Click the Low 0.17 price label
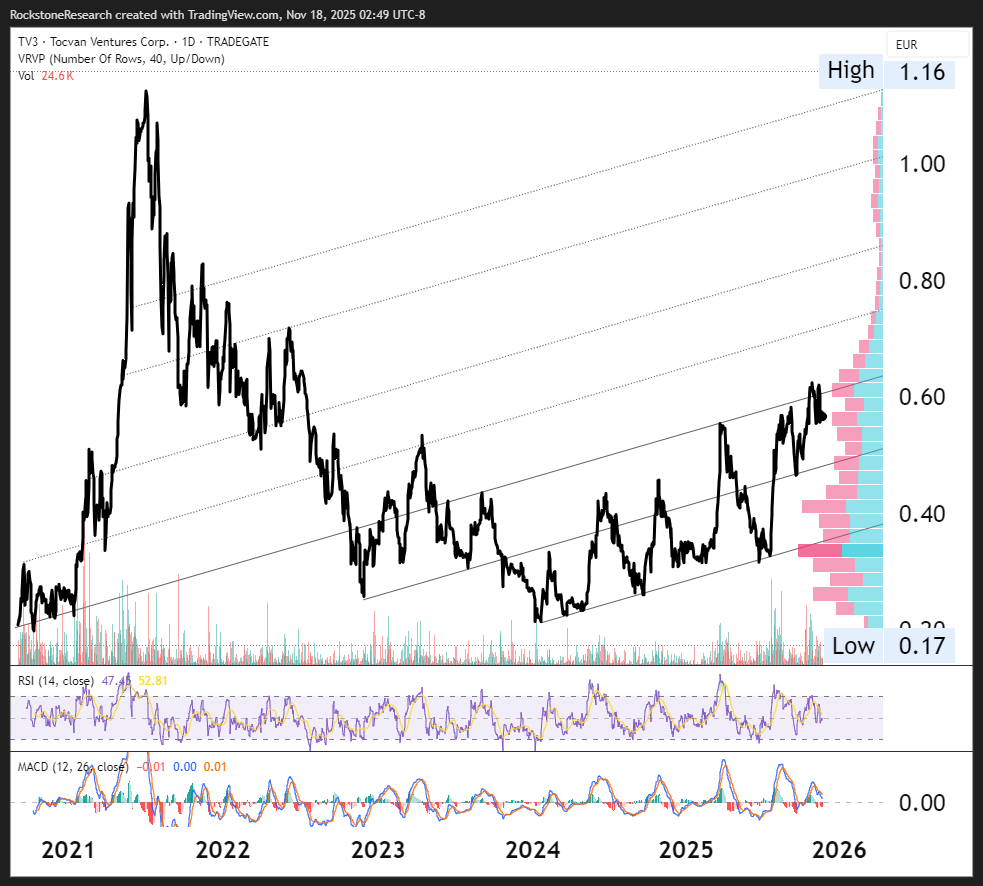 click(888, 646)
